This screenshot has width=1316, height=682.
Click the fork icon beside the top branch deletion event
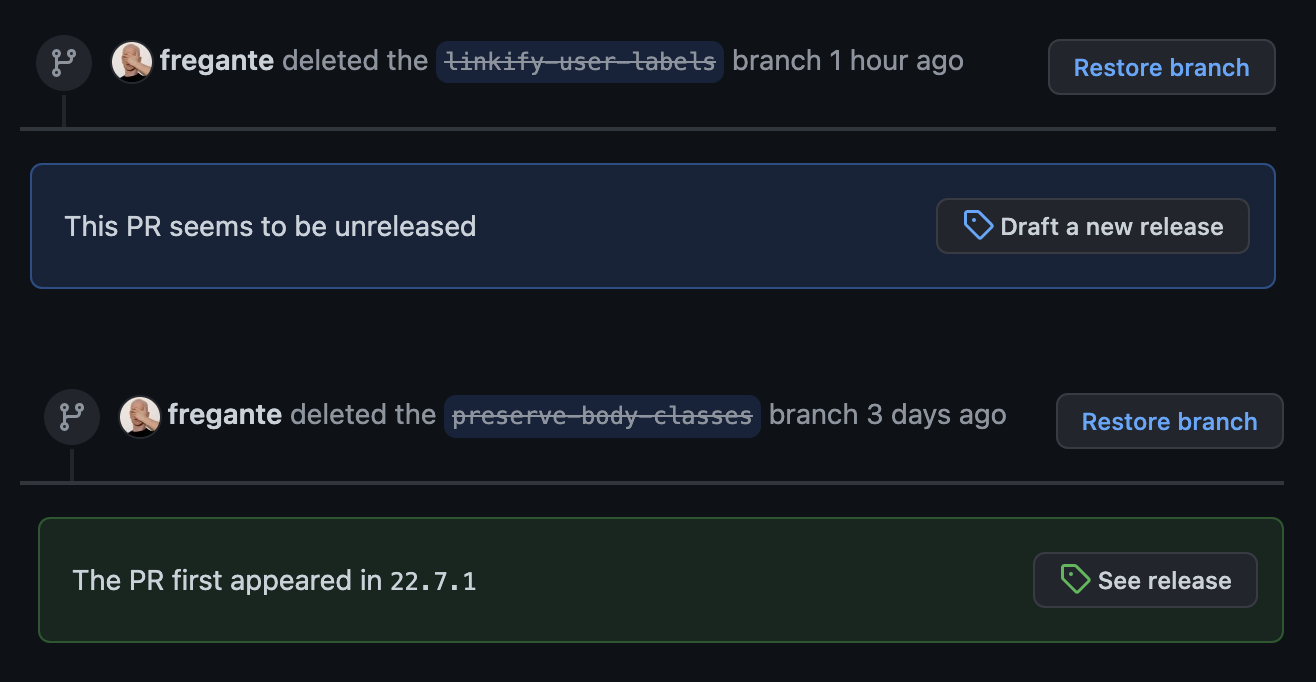click(63, 62)
